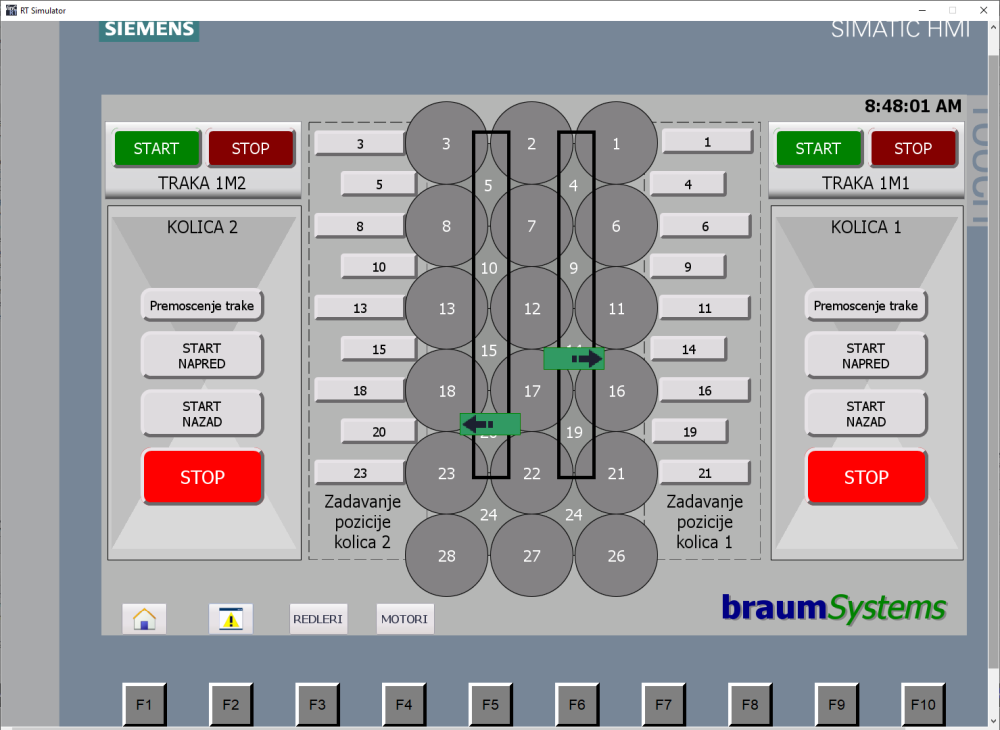The width and height of the screenshot is (1000, 730).
Task: Set kolica 2 position to 13
Action: (x=360, y=308)
